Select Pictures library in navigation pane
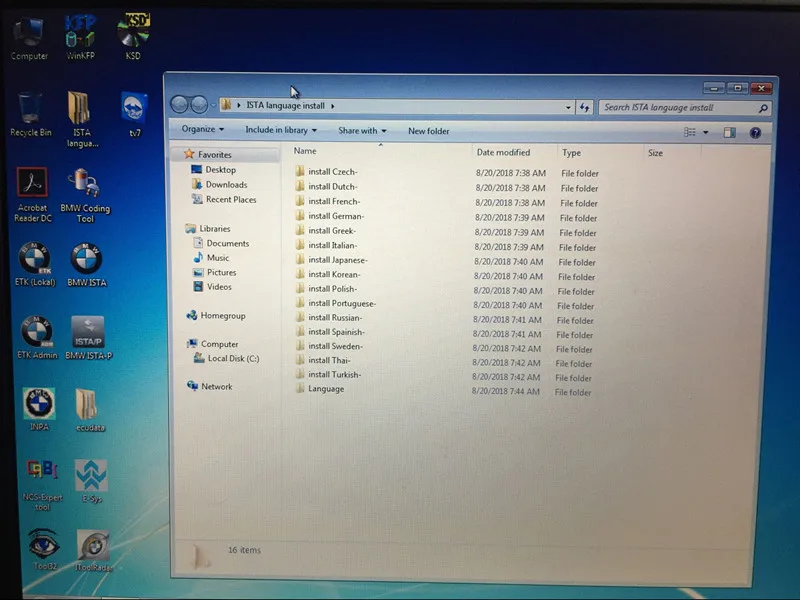The height and width of the screenshot is (600, 800). (x=221, y=272)
